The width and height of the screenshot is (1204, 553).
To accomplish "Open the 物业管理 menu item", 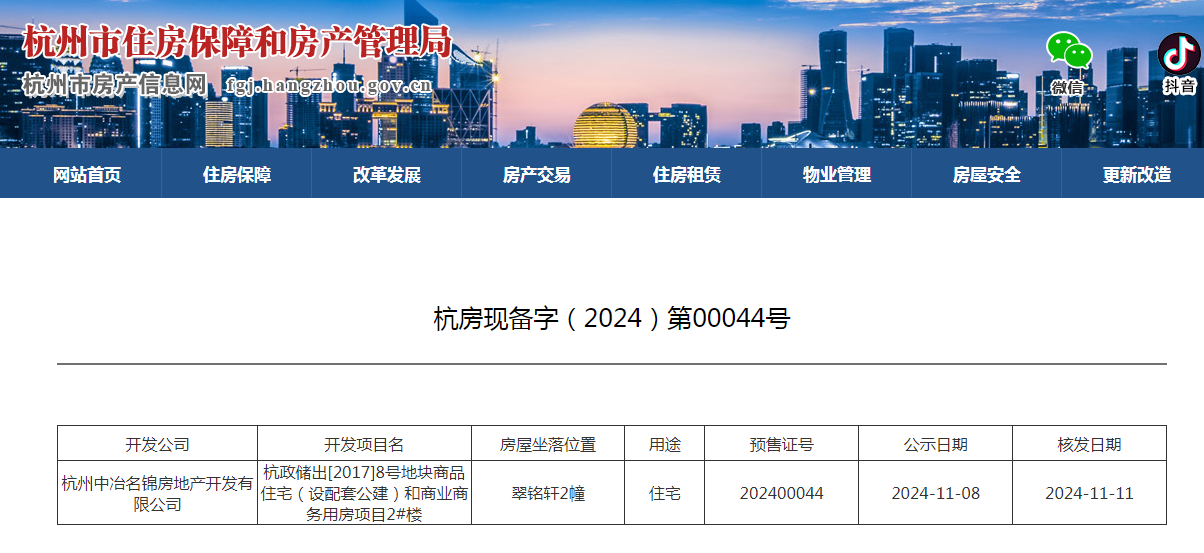I will [x=837, y=175].
